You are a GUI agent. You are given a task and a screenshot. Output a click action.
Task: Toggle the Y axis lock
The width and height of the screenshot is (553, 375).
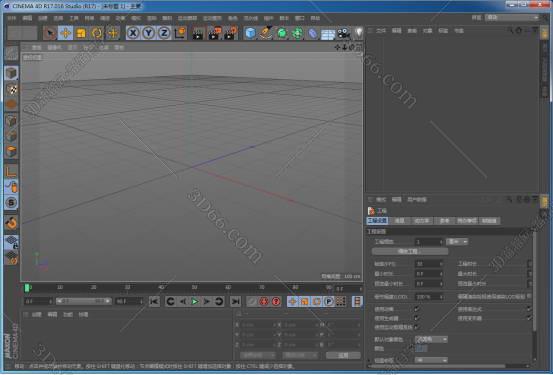(x=148, y=33)
